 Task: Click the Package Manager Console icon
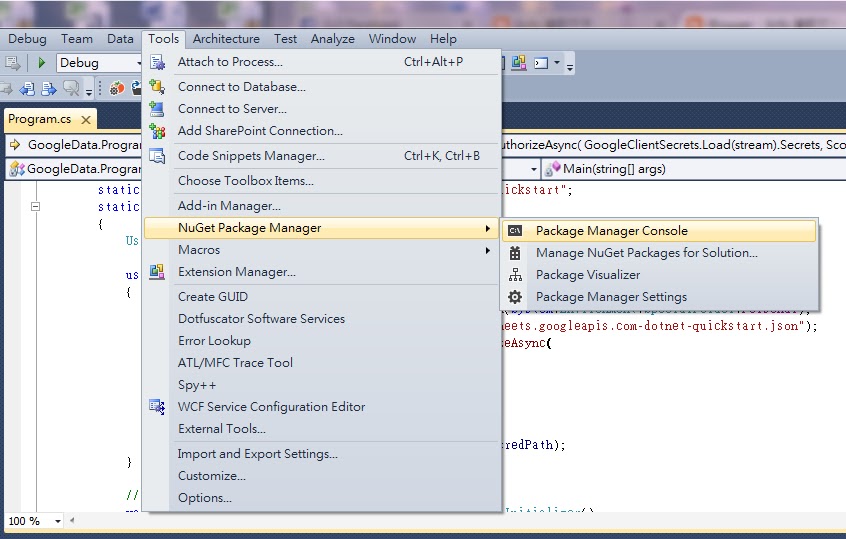pyautogui.click(x=515, y=230)
